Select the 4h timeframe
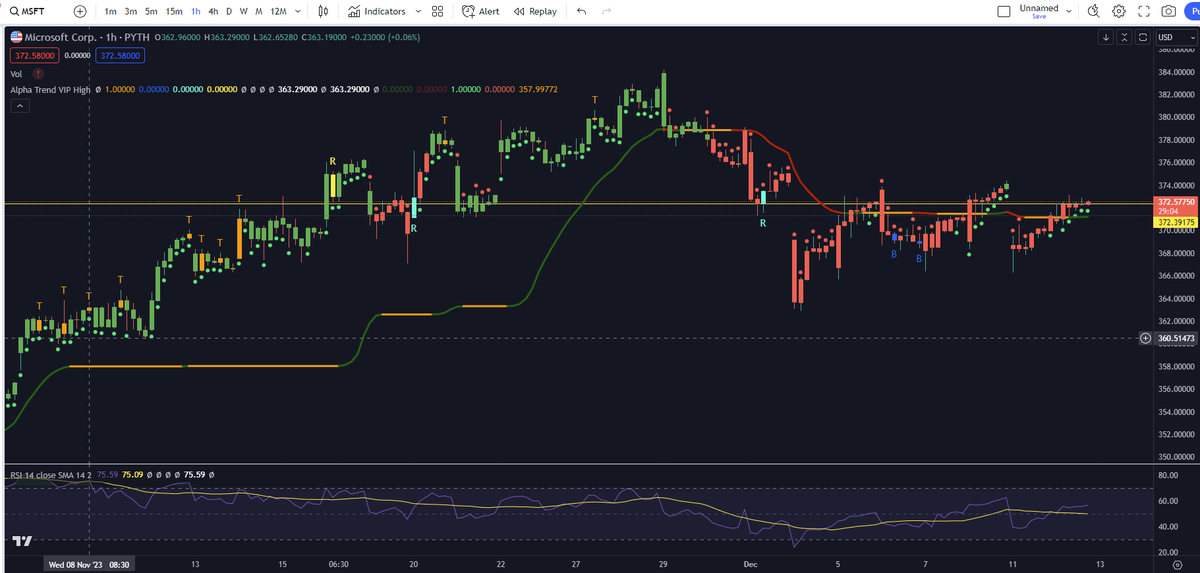Image resolution: width=1200 pixels, height=573 pixels. pyautogui.click(x=213, y=11)
